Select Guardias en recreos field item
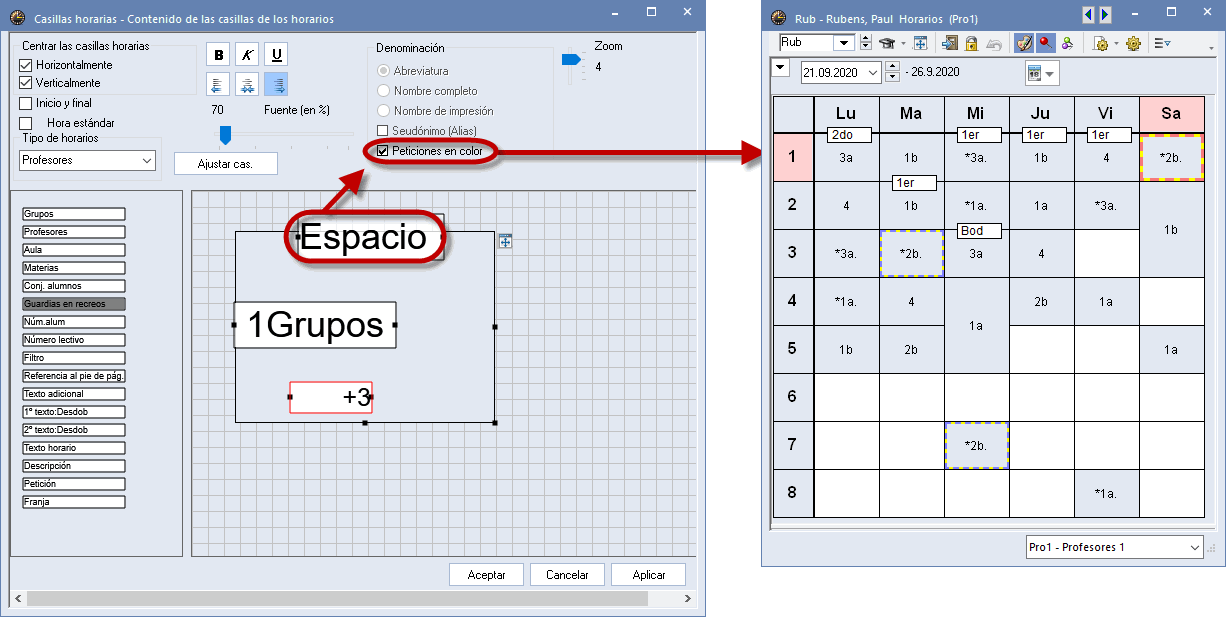The image size is (1226, 617). click(x=74, y=304)
